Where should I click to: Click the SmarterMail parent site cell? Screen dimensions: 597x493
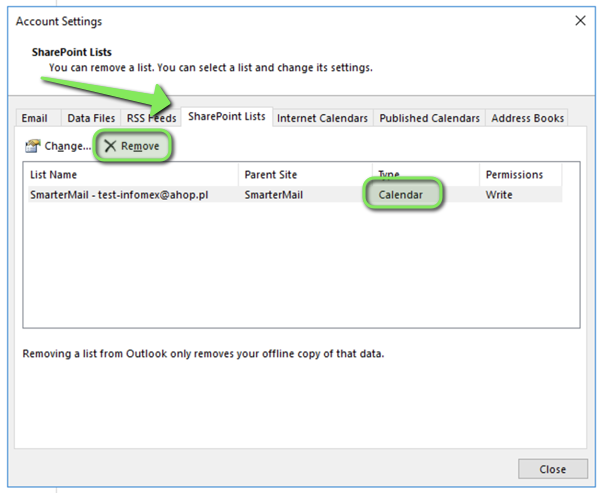coord(274,195)
